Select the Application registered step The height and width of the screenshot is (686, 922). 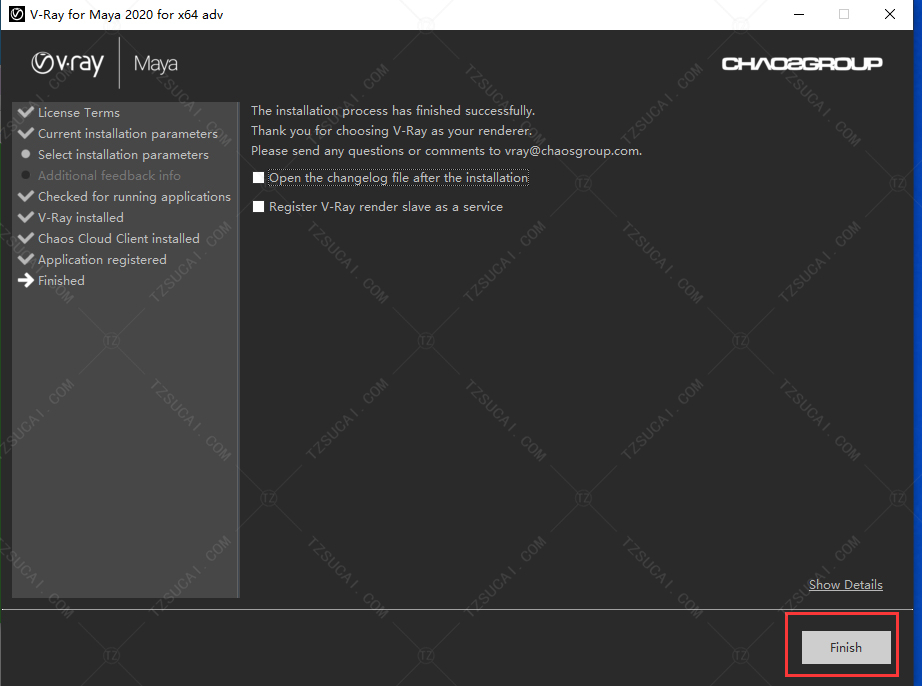(x=102, y=260)
